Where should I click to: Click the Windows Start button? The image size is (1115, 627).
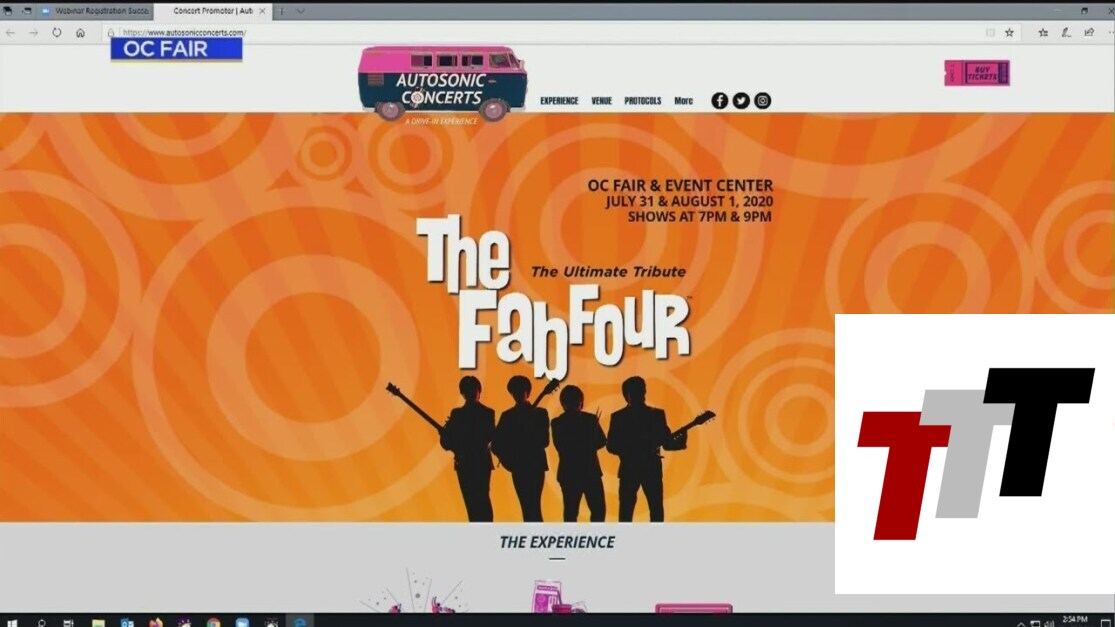point(12,622)
